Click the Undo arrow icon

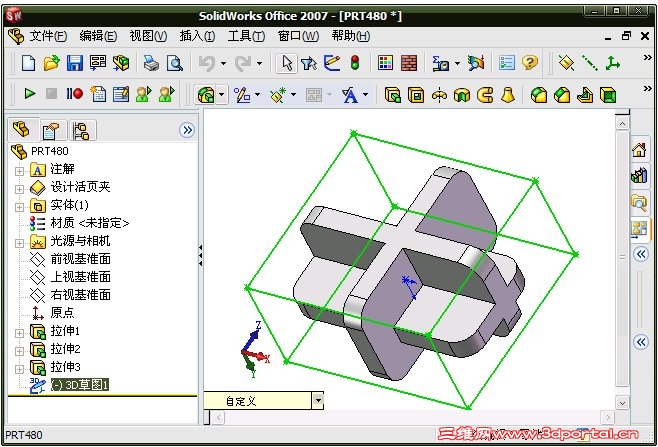click(207, 63)
